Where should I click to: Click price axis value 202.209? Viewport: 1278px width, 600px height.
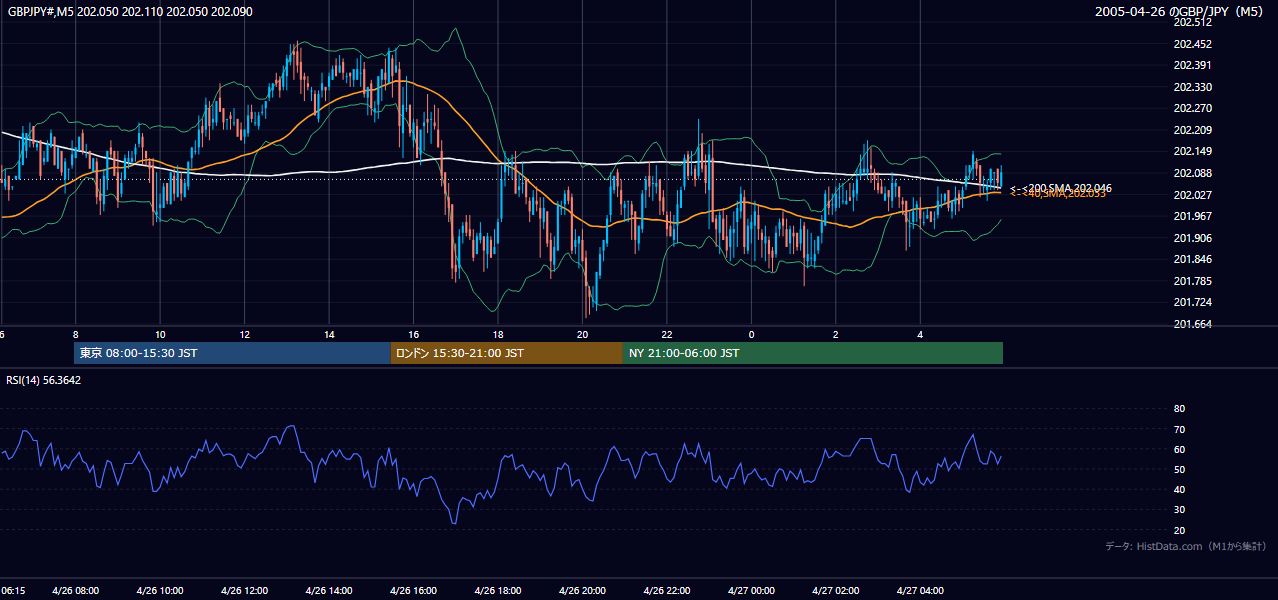coord(1193,130)
